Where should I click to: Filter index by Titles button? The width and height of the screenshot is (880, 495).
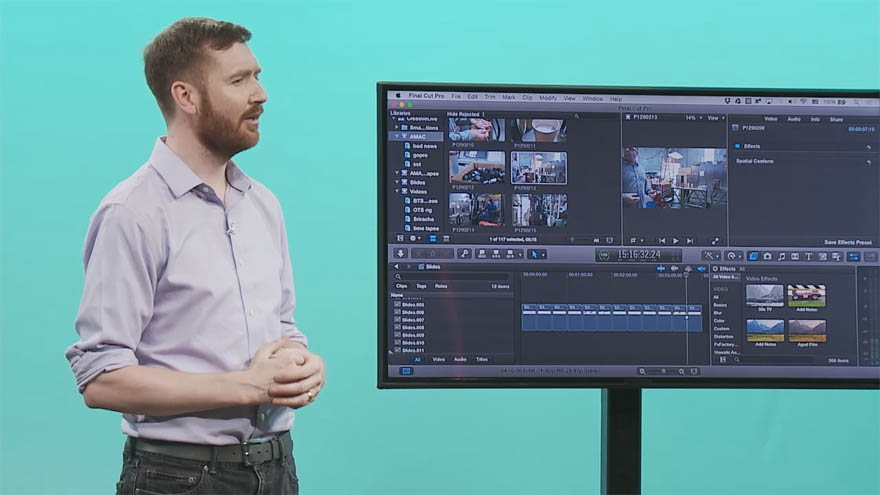click(x=482, y=359)
